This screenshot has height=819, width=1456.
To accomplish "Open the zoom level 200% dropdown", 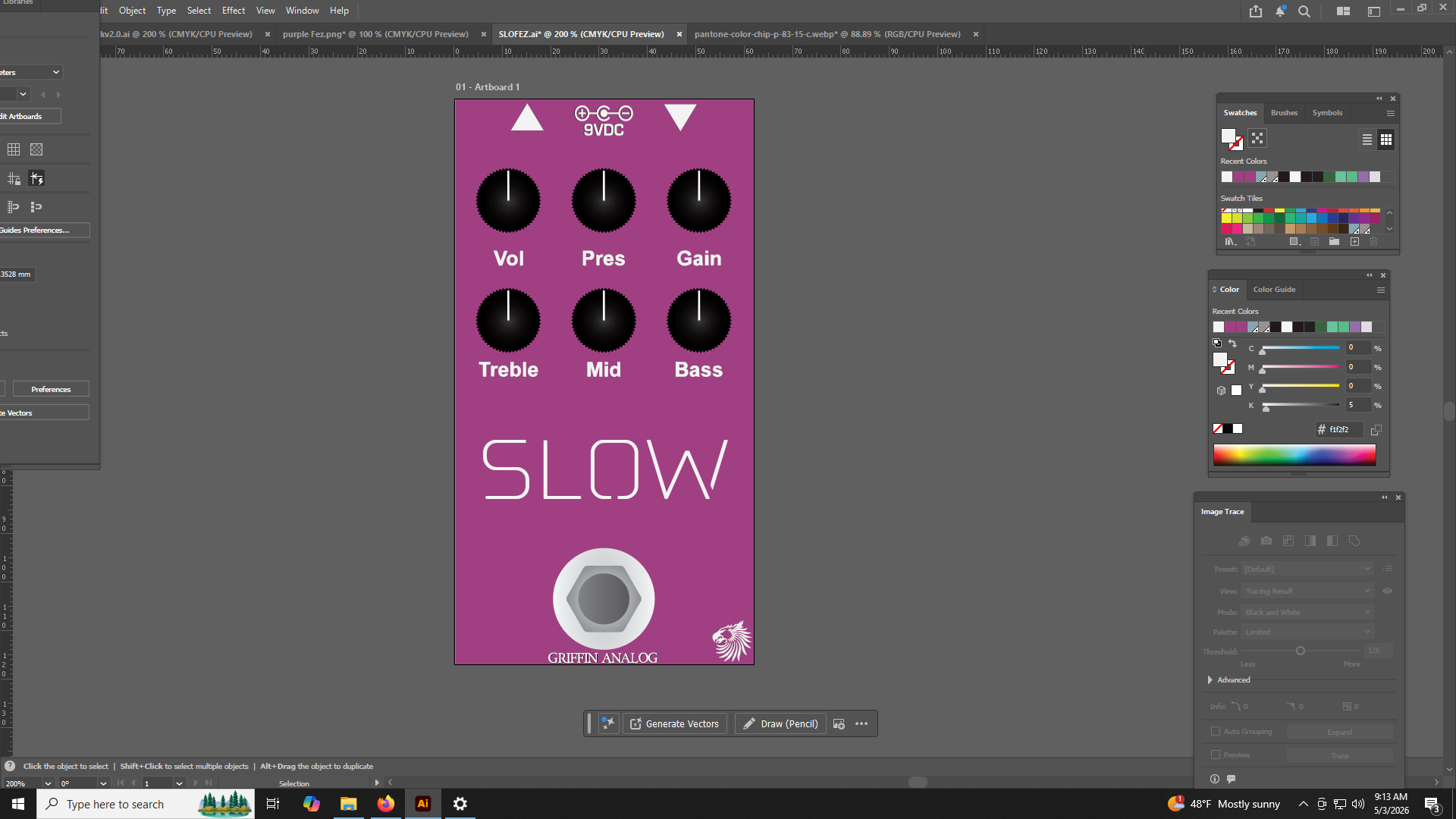I will click(x=48, y=783).
